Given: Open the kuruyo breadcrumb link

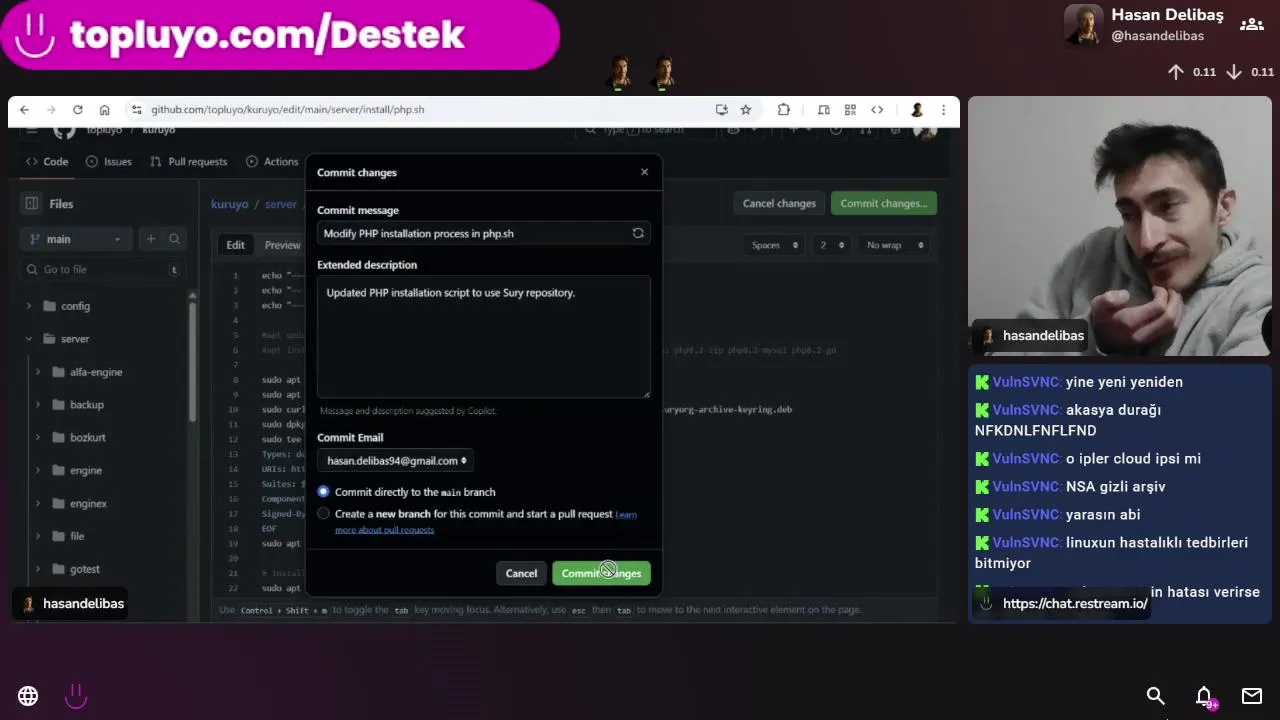Looking at the screenshot, I should point(229,204).
